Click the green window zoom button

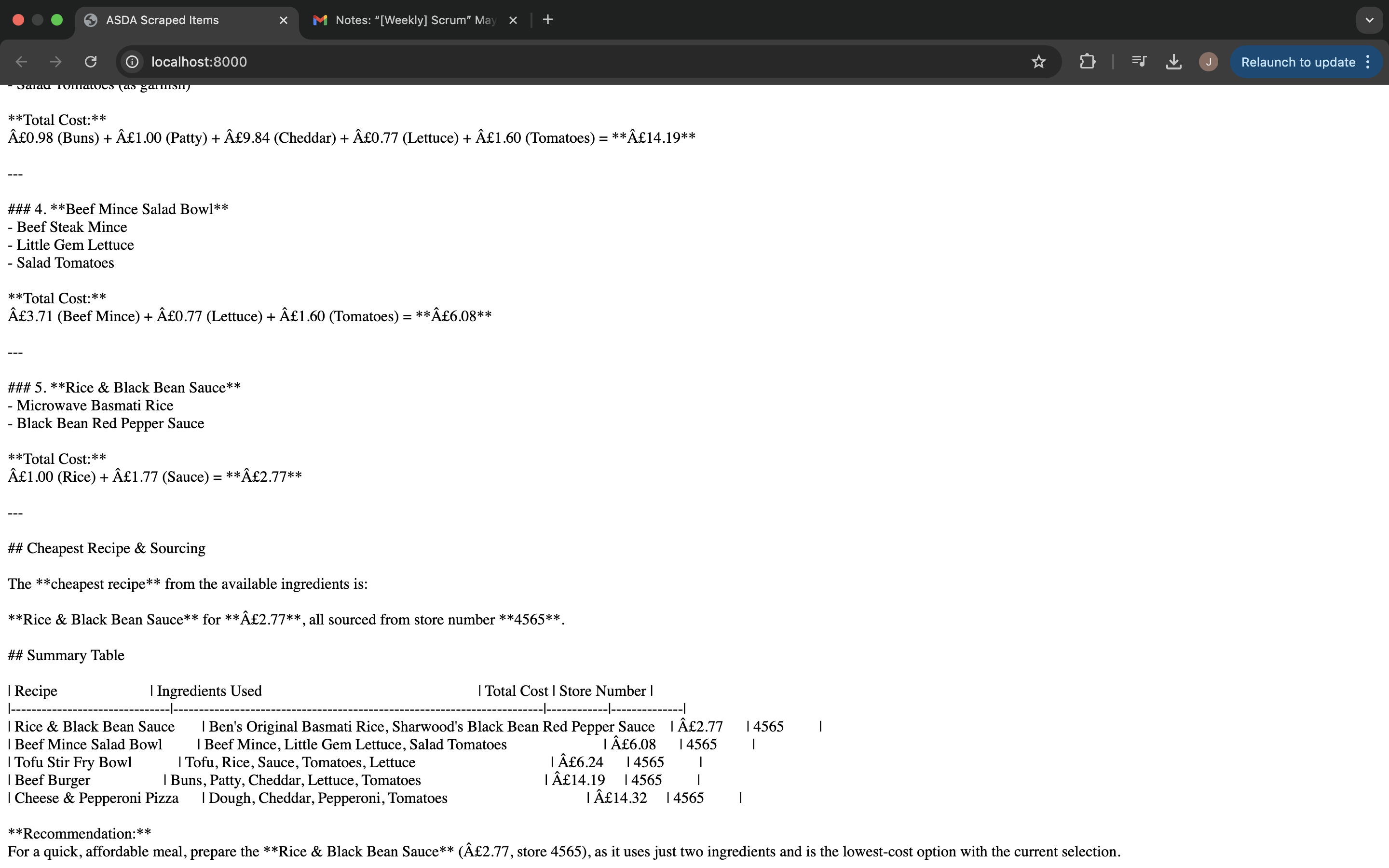57,20
